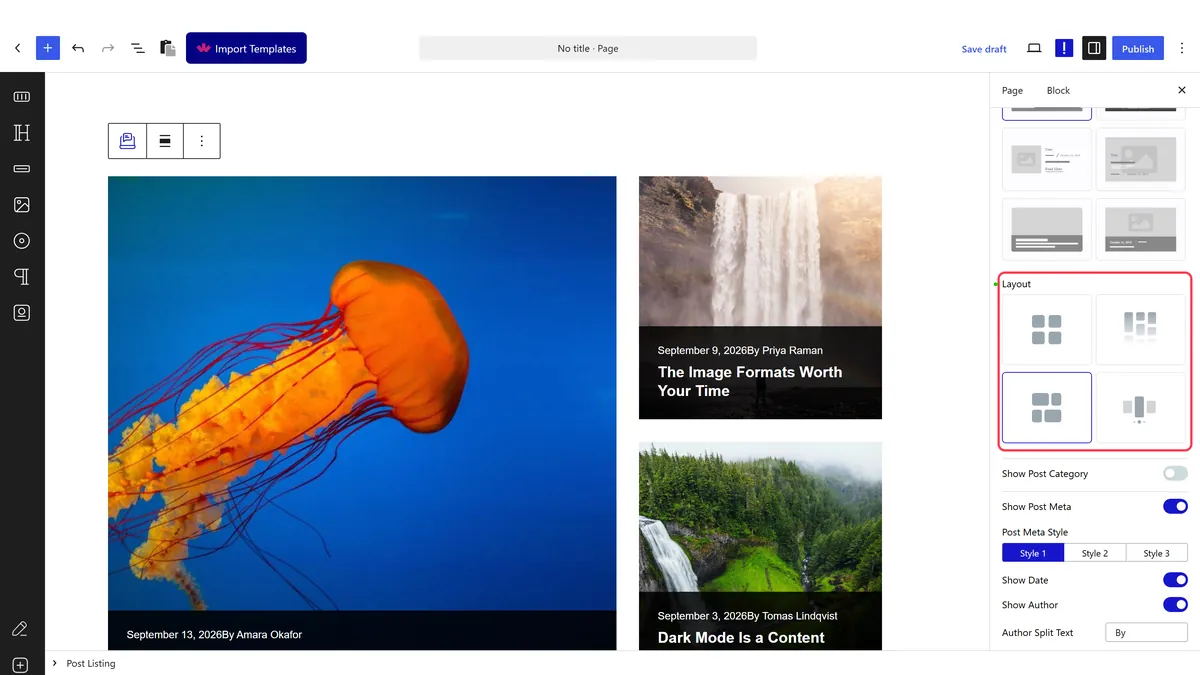This screenshot has height=675, width=1200.
Task: Select the carousel slider layout thumbnail
Action: click(1141, 408)
